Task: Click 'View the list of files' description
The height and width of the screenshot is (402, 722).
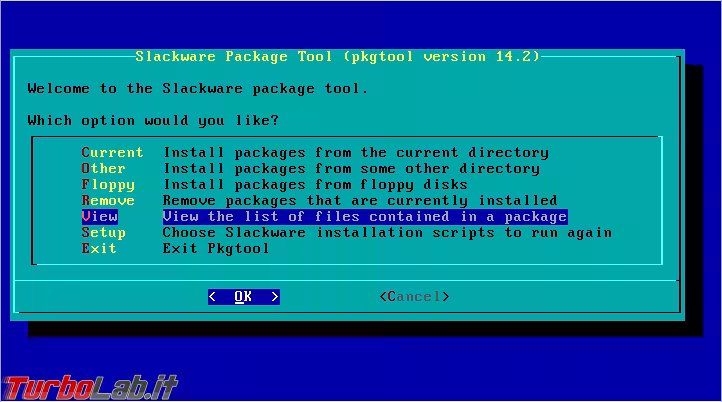Action: 365,216
